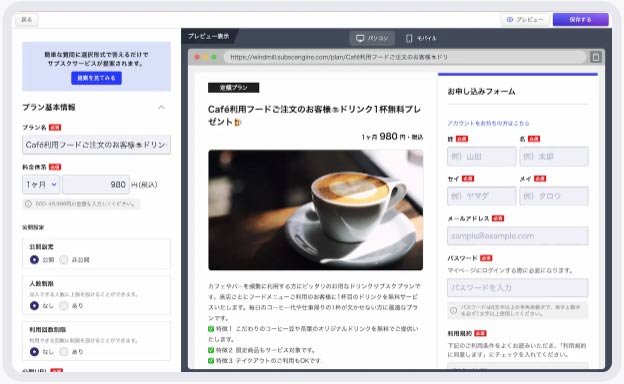Select あり under 利用回数制限
Image resolution: width=624 pixels, height=384 pixels.
point(64,352)
